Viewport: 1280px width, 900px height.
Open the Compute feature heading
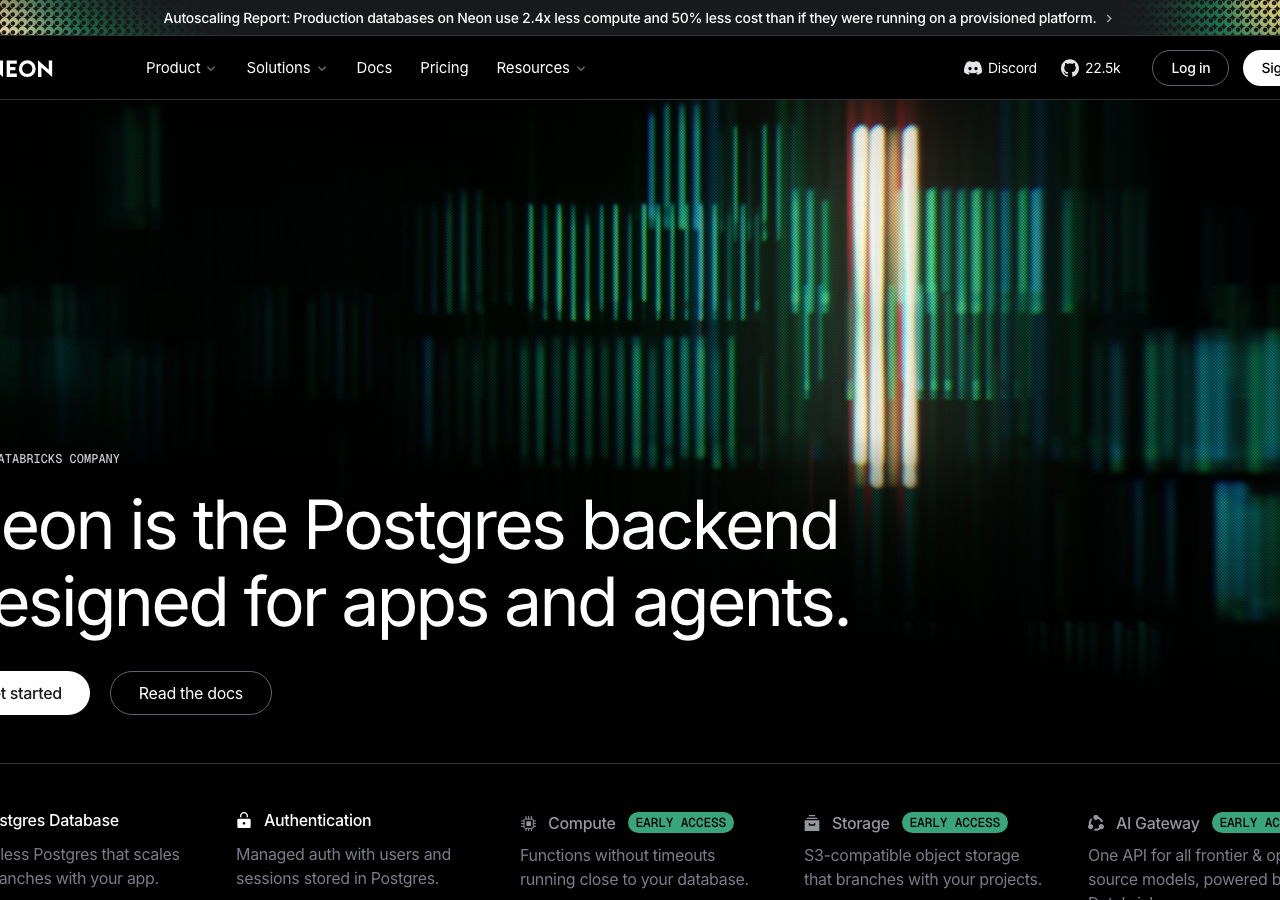pos(582,823)
